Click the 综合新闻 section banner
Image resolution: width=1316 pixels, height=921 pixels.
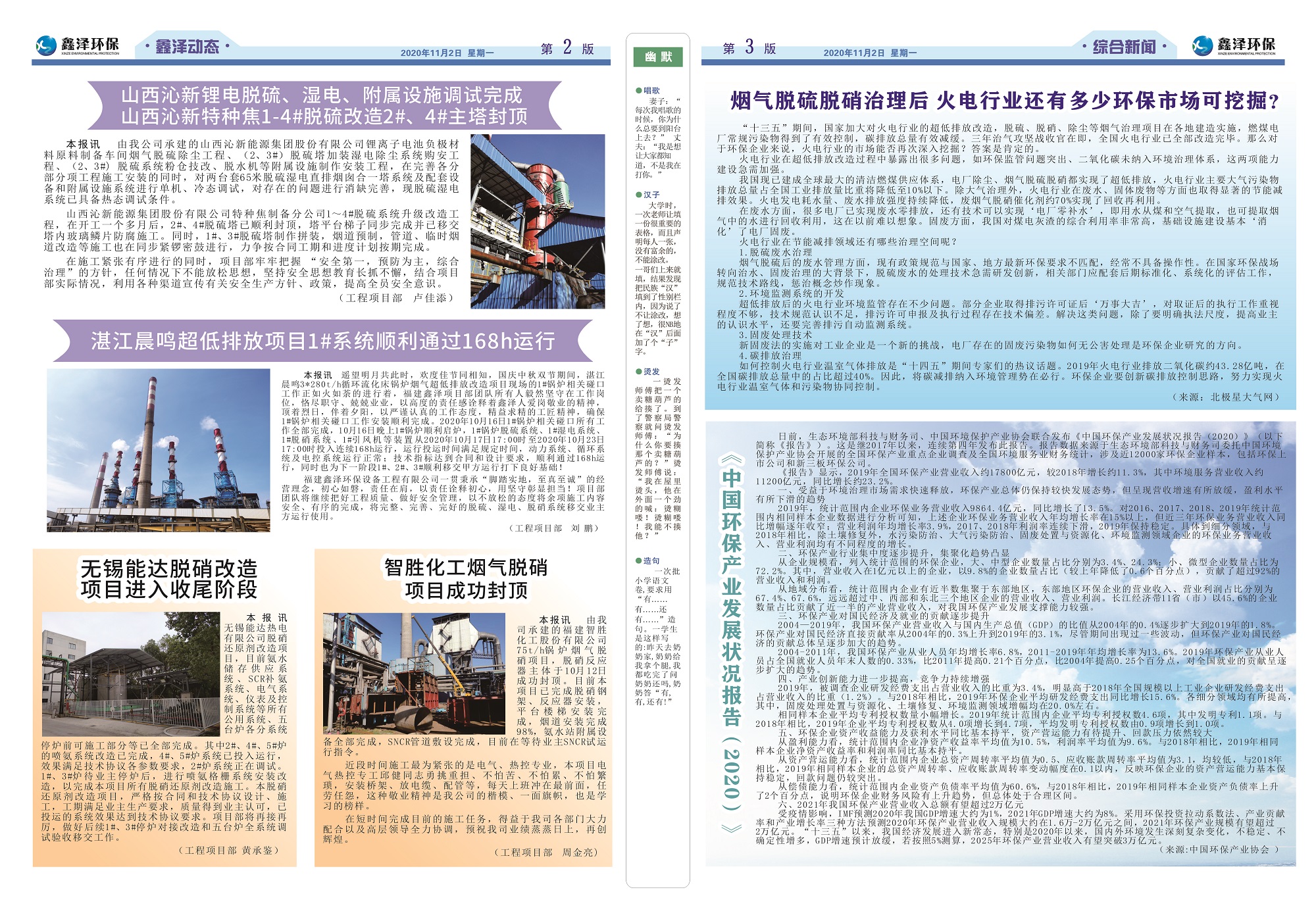point(1124,47)
